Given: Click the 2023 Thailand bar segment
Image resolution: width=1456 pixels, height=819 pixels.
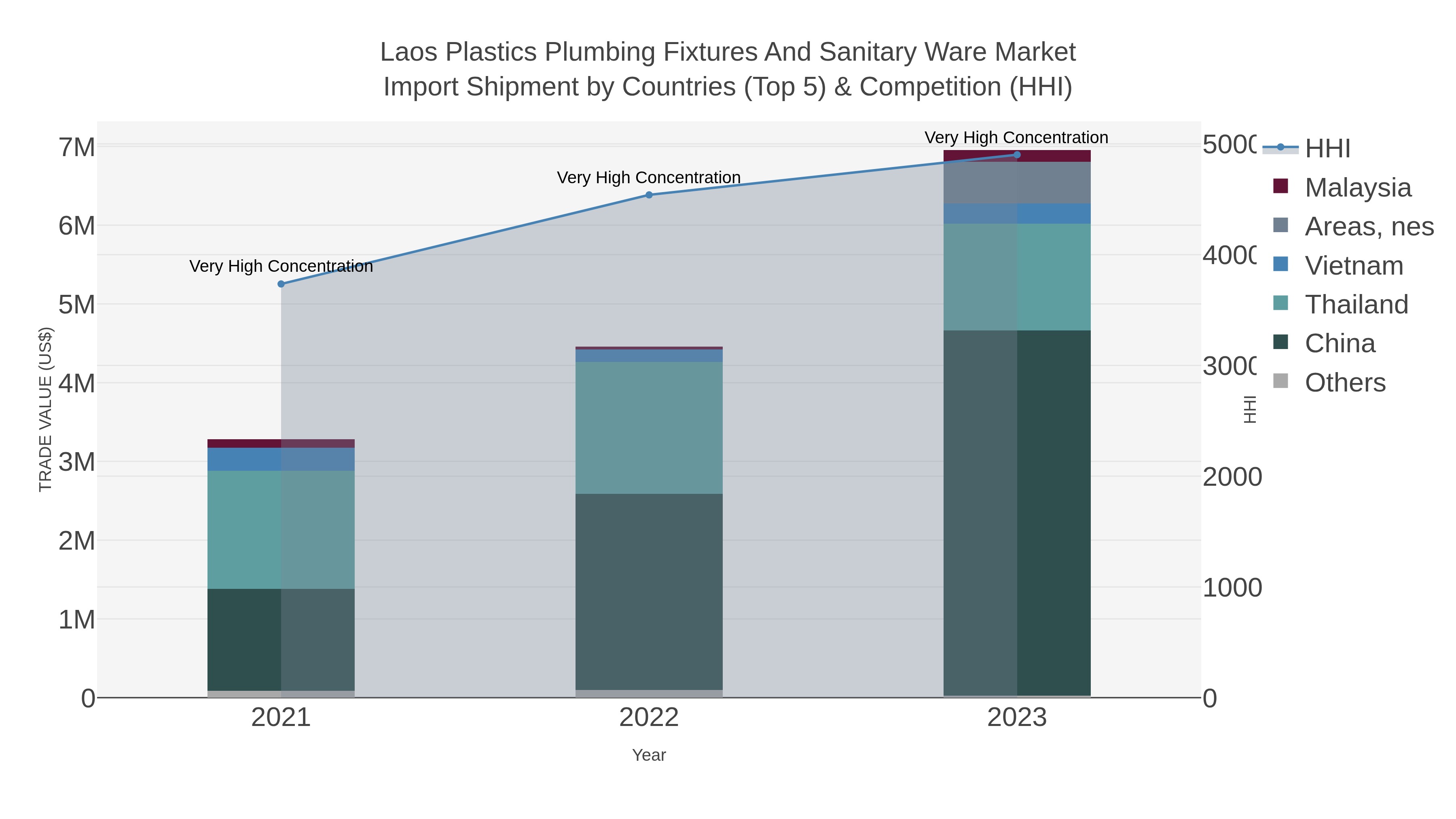Looking at the screenshot, I should point(1017,277).
